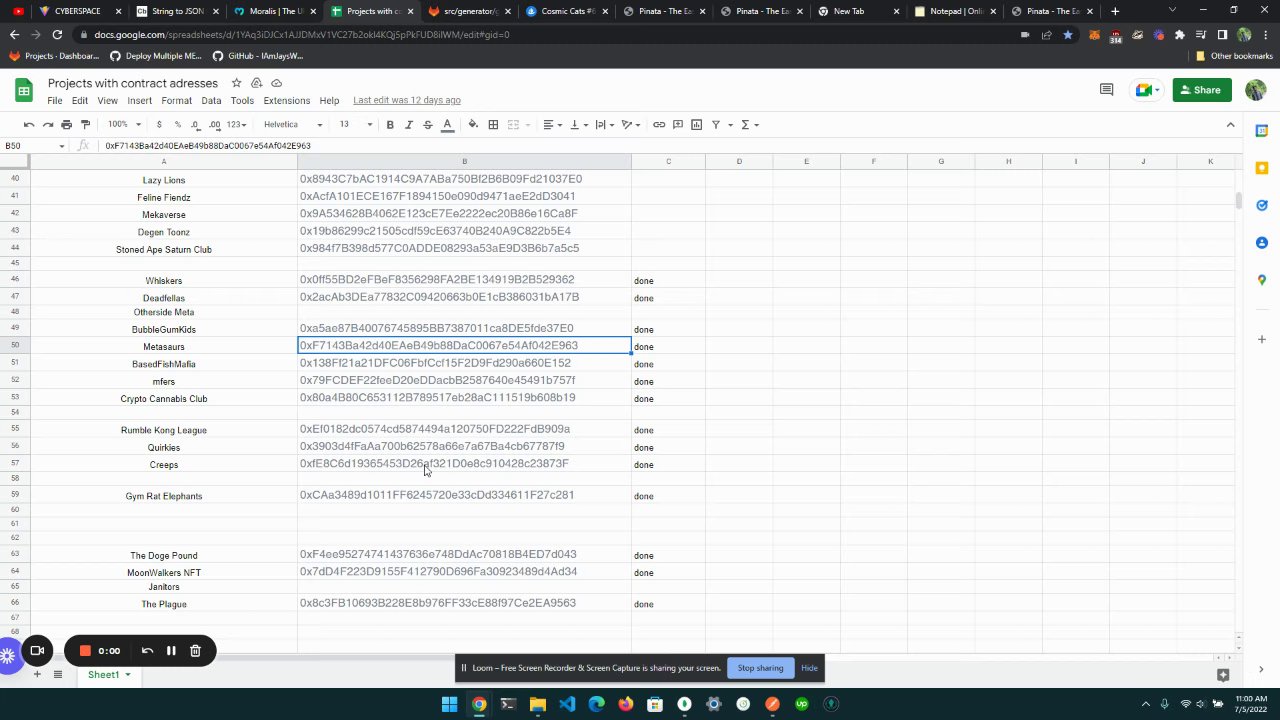Open Google Maps side panel icon
This screenshot has width=1280, height=720.
pos(1262,280)
